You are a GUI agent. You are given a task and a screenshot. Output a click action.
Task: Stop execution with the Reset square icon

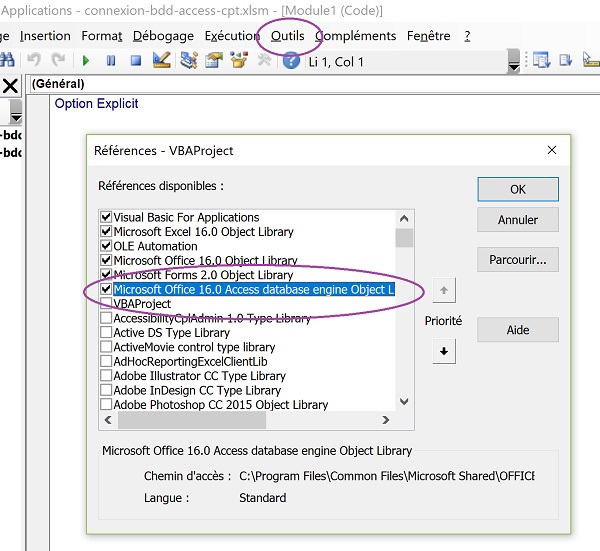point(136,60)
